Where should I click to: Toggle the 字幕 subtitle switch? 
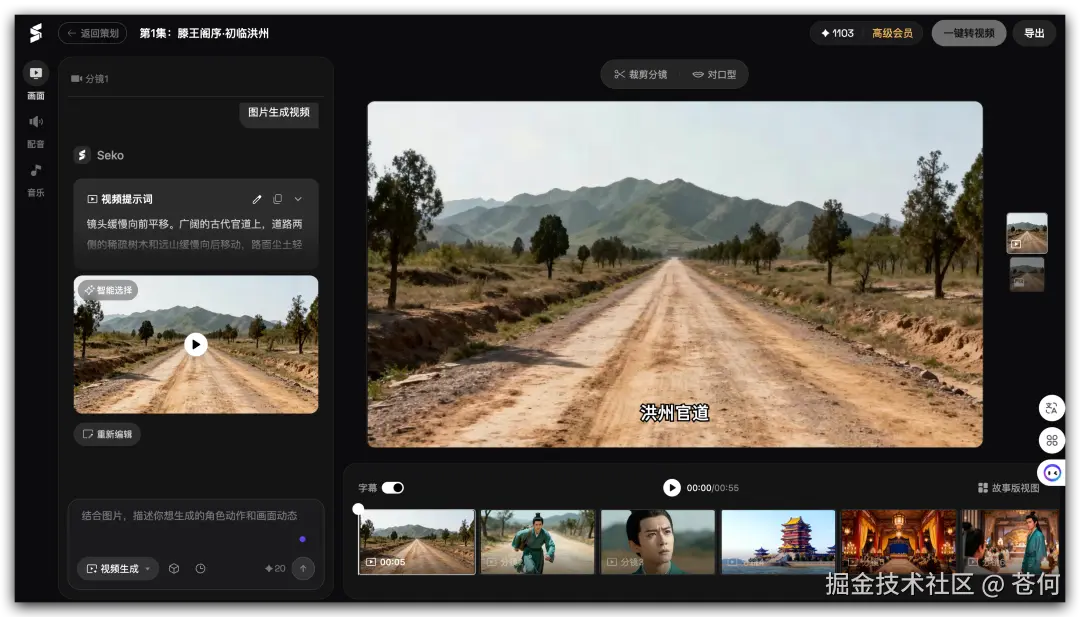(393, 488)
